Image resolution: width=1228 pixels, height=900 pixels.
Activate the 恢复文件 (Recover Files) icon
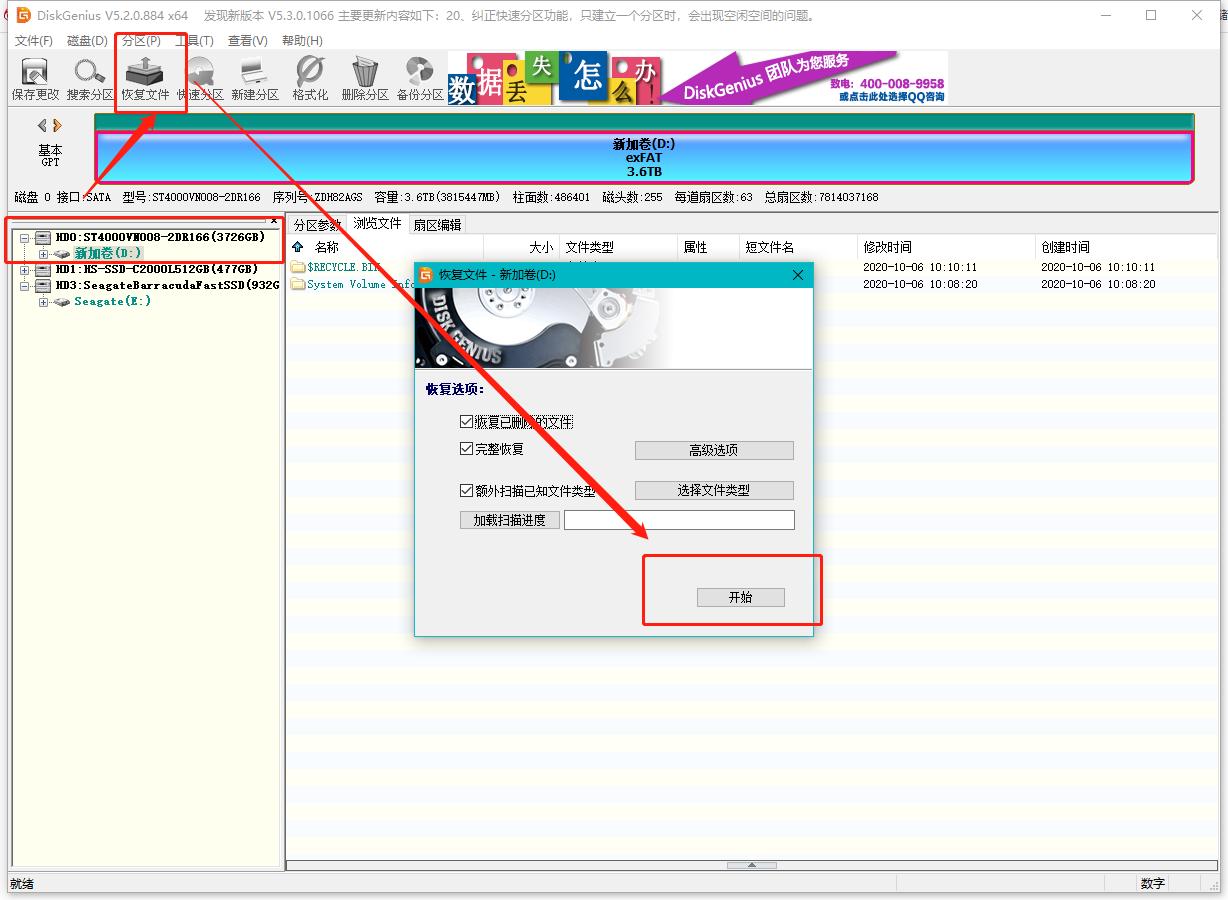point(145,78)
